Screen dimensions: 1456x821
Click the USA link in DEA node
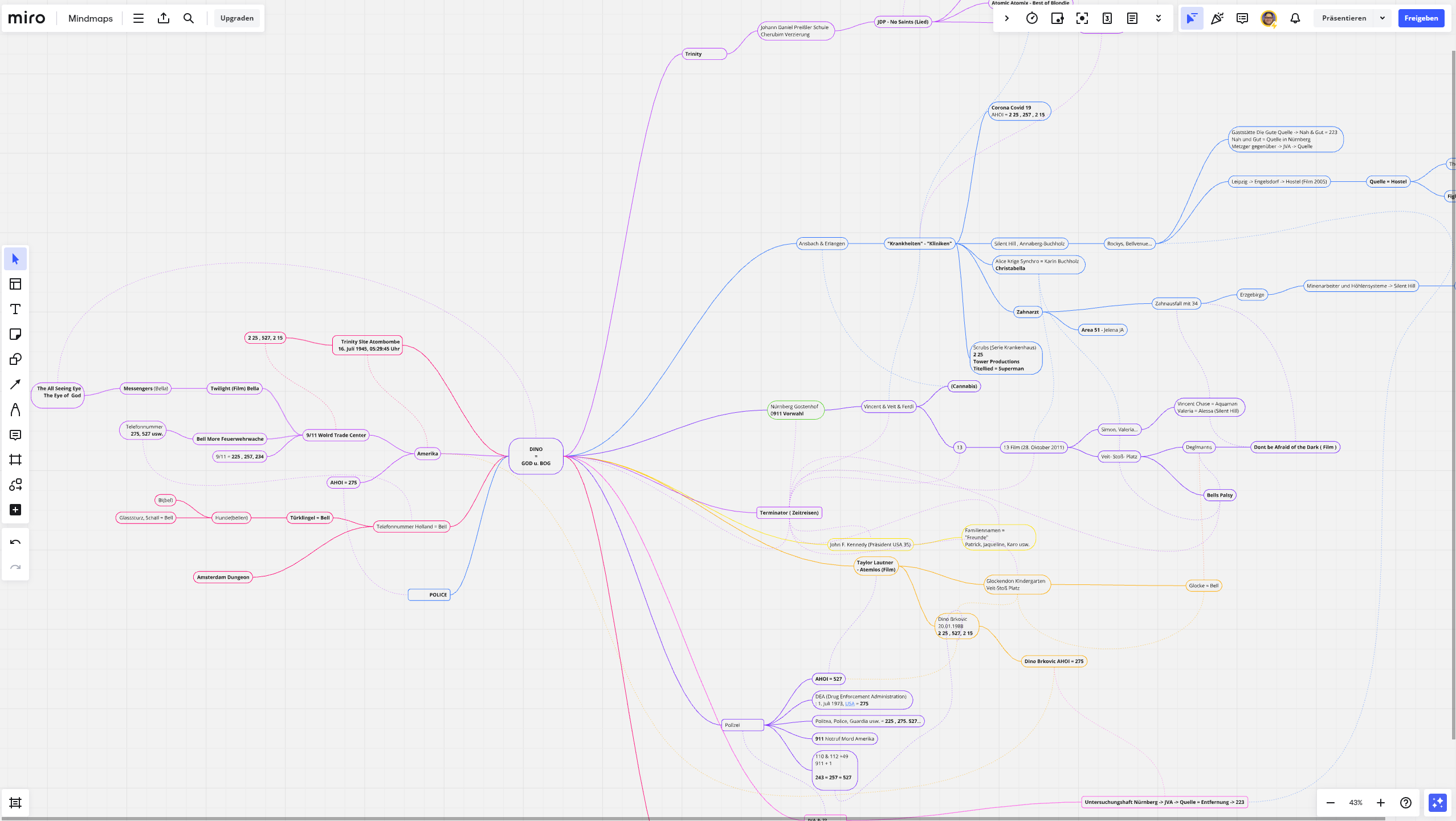click(x=850, y=704)
